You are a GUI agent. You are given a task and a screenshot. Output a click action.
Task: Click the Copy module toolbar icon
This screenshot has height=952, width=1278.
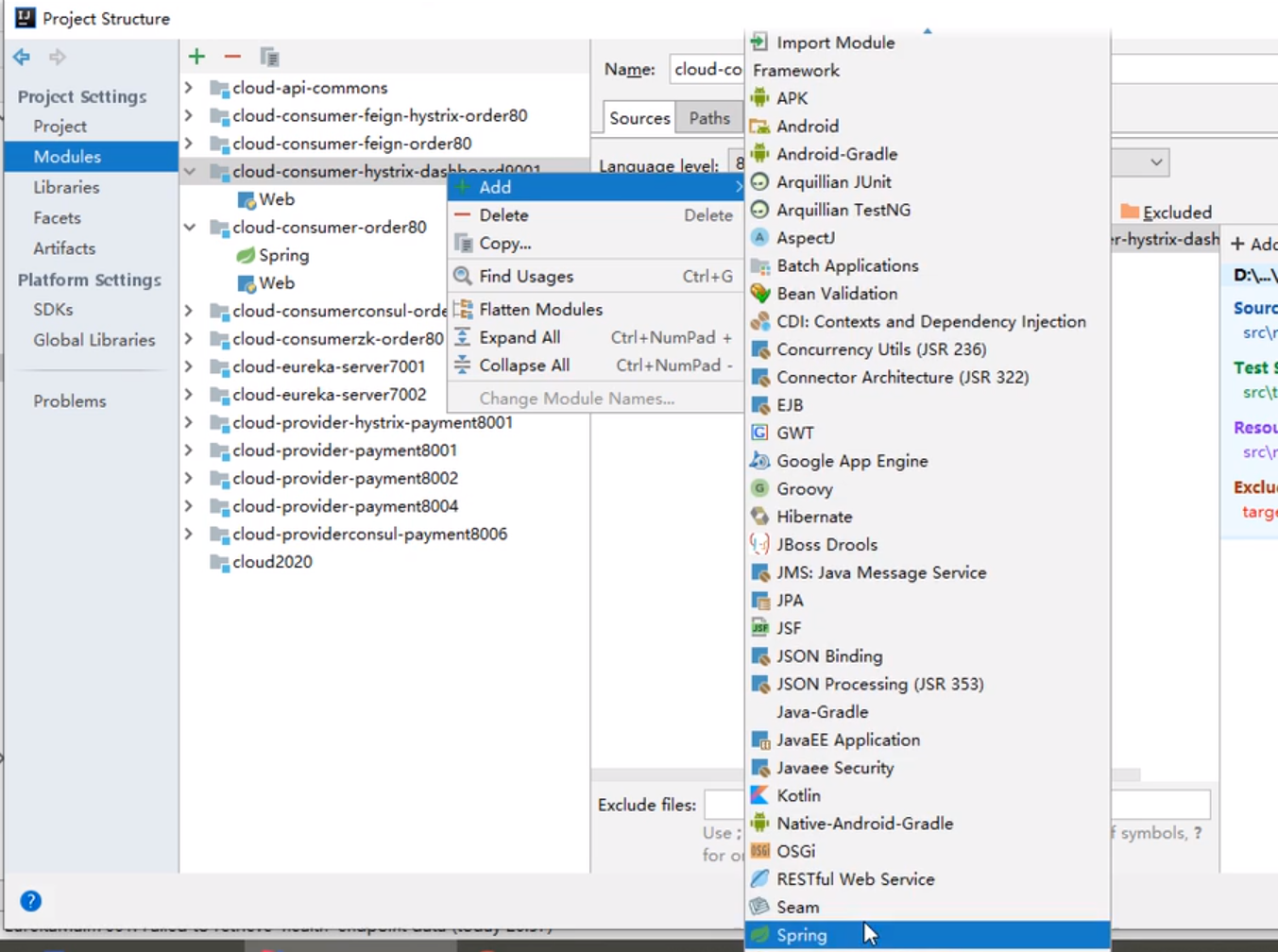[269, 57]
